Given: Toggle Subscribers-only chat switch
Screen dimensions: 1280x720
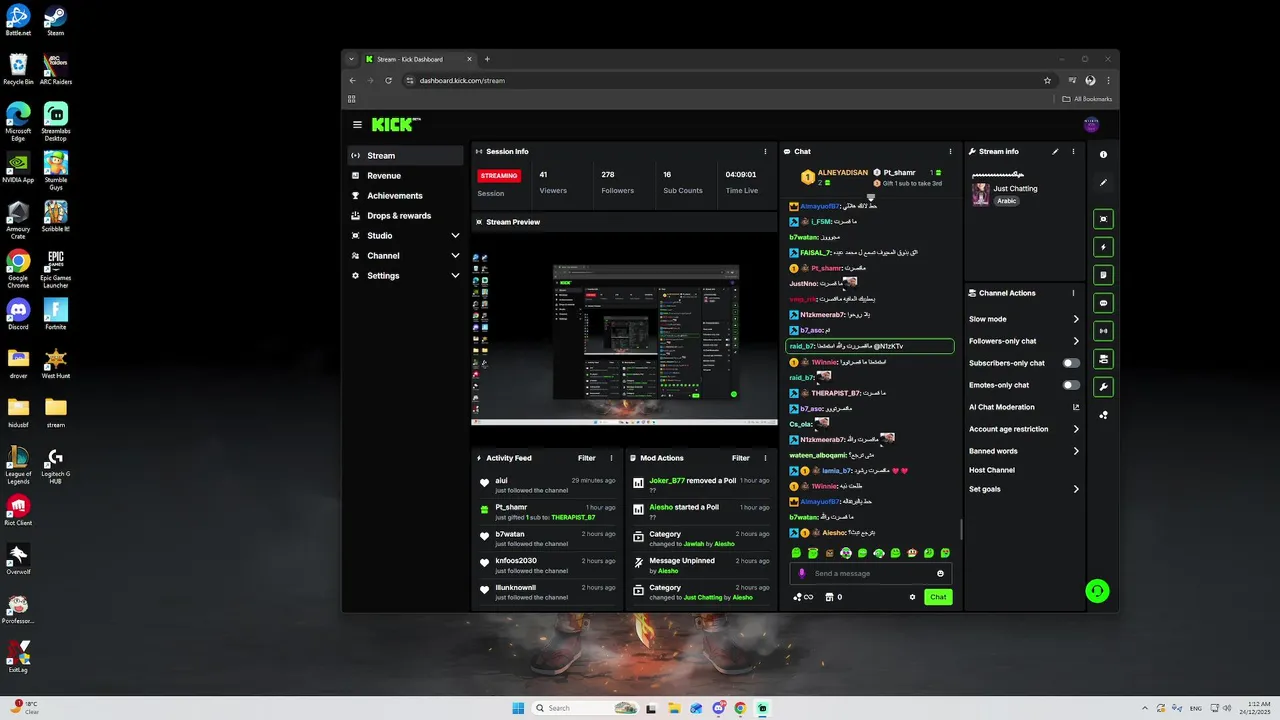Looking at the screenshot, I should point(1071,363).
